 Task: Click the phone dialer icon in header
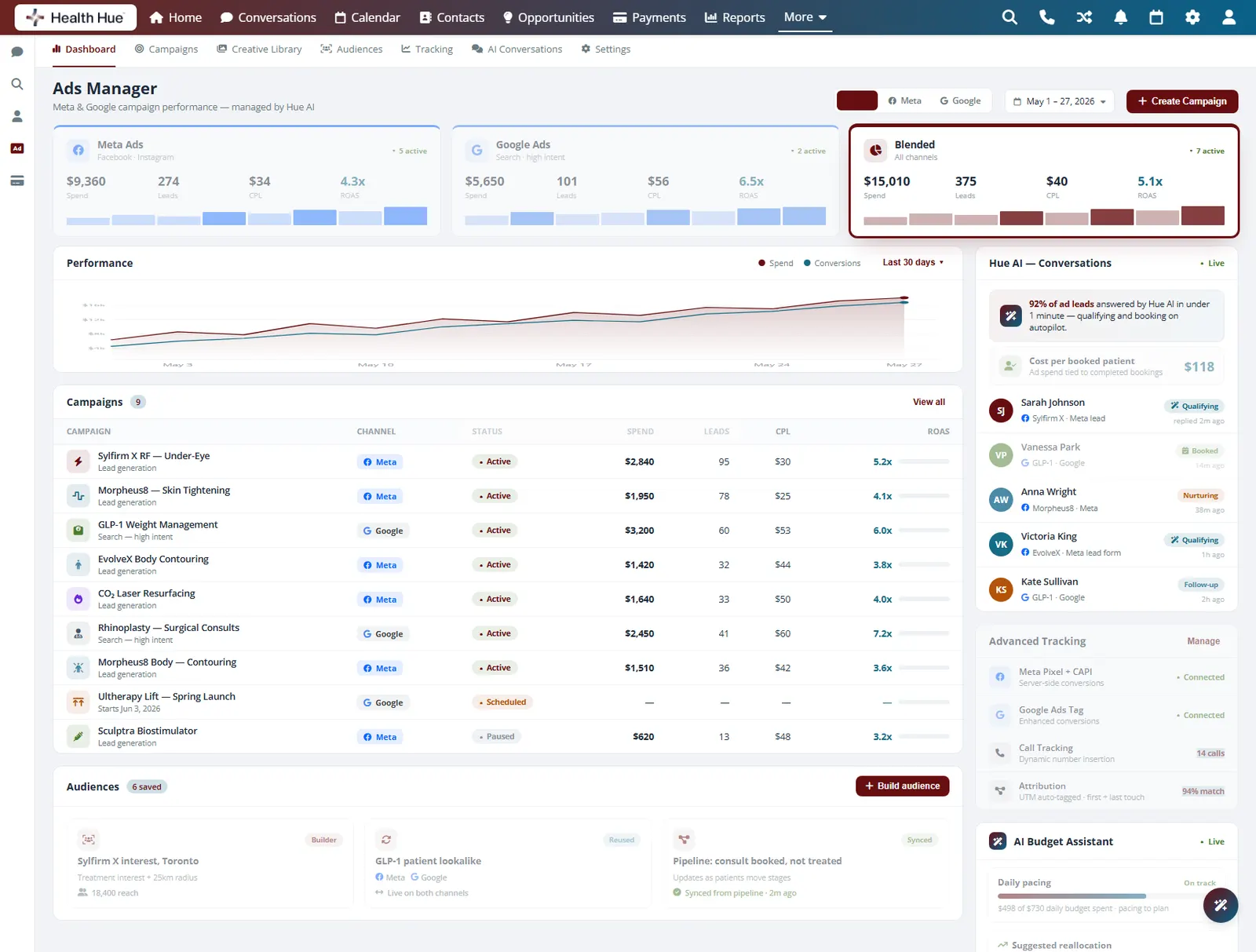point(1046,17)
